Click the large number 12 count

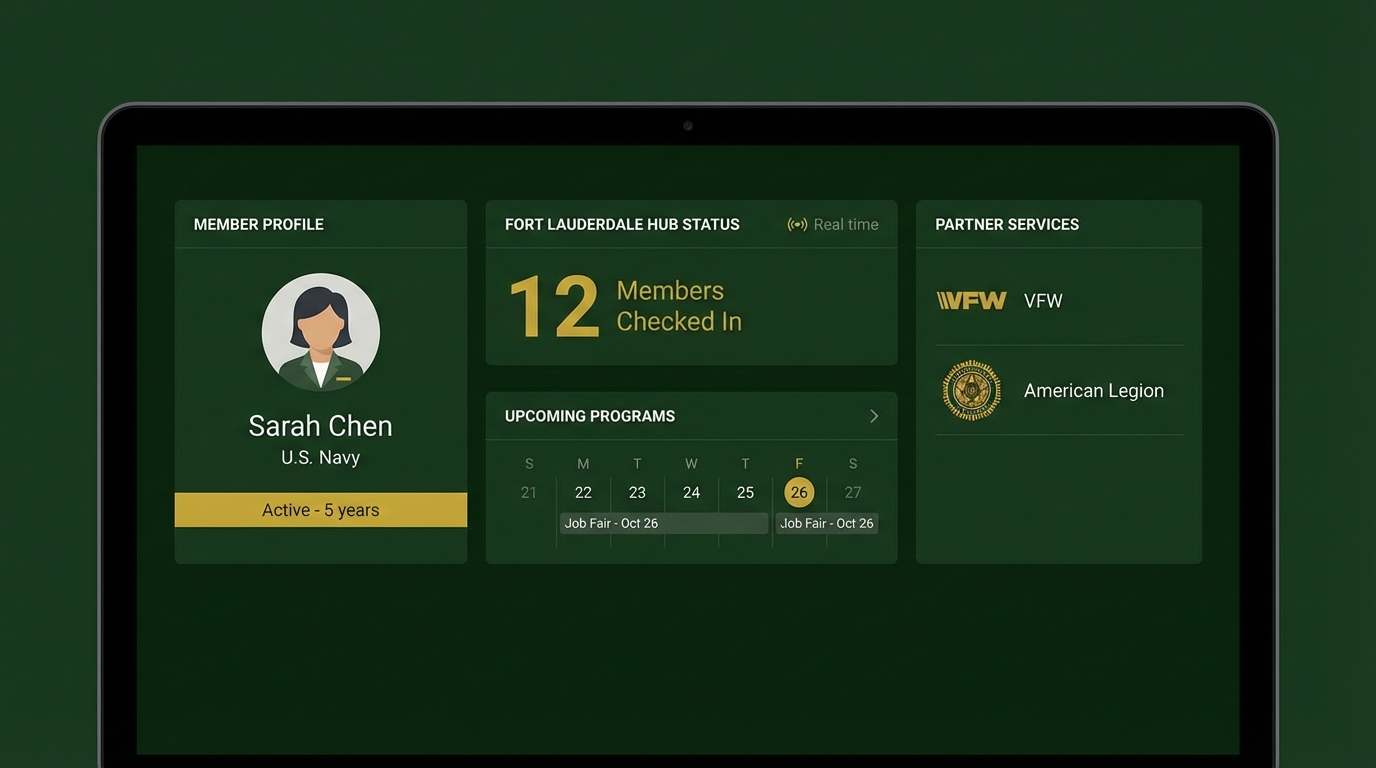pos(554,307)
